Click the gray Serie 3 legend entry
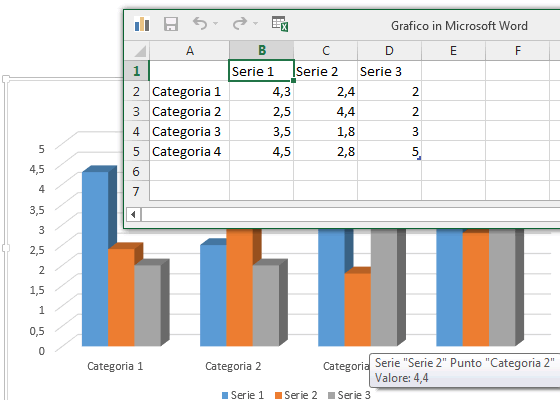560x400 pixels. click(349, 395)
